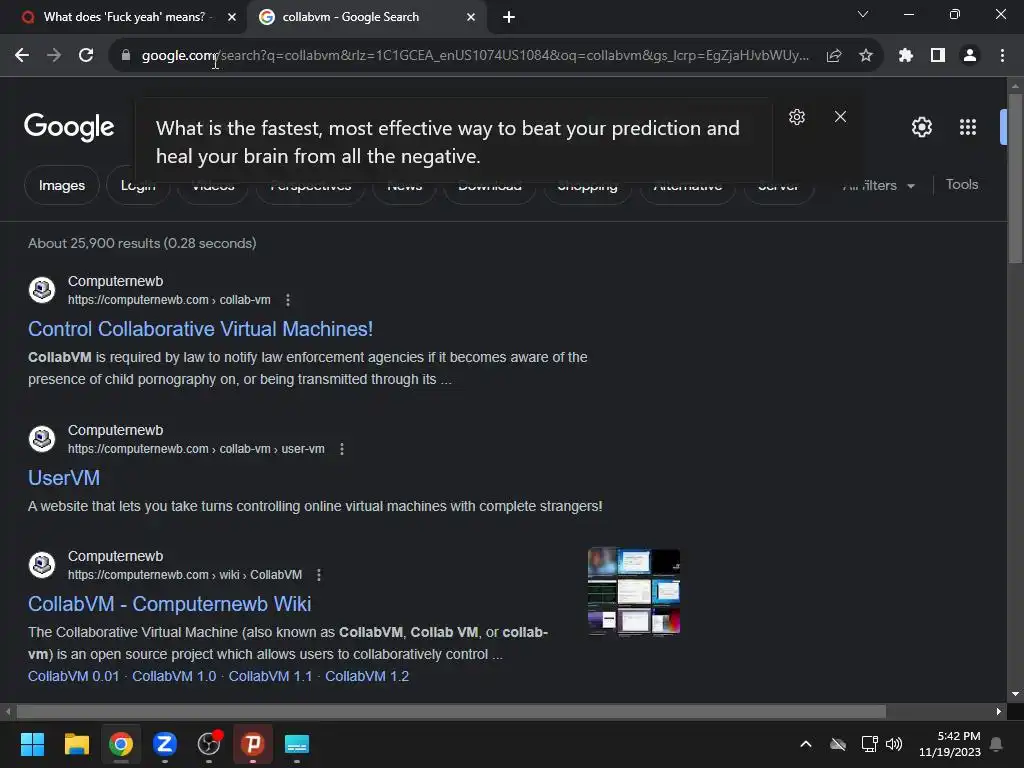Screen dimensions: 1024x768
Task: Open the taskbar clock and date
Action: [x=950, y=744]
